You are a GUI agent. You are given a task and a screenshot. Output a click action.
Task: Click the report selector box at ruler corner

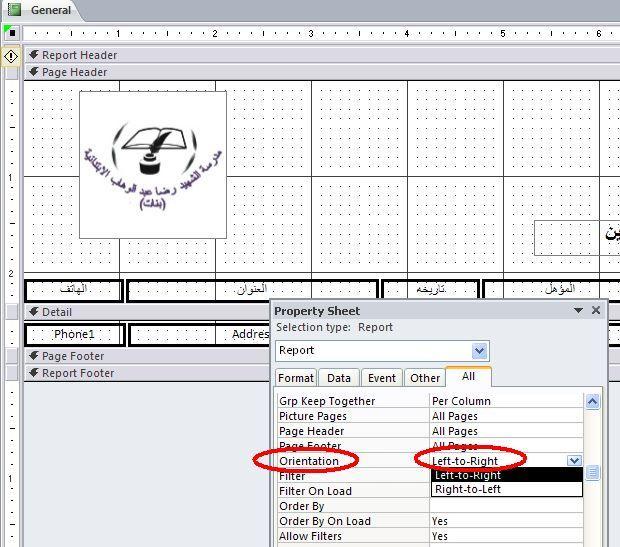click(12, 33)
